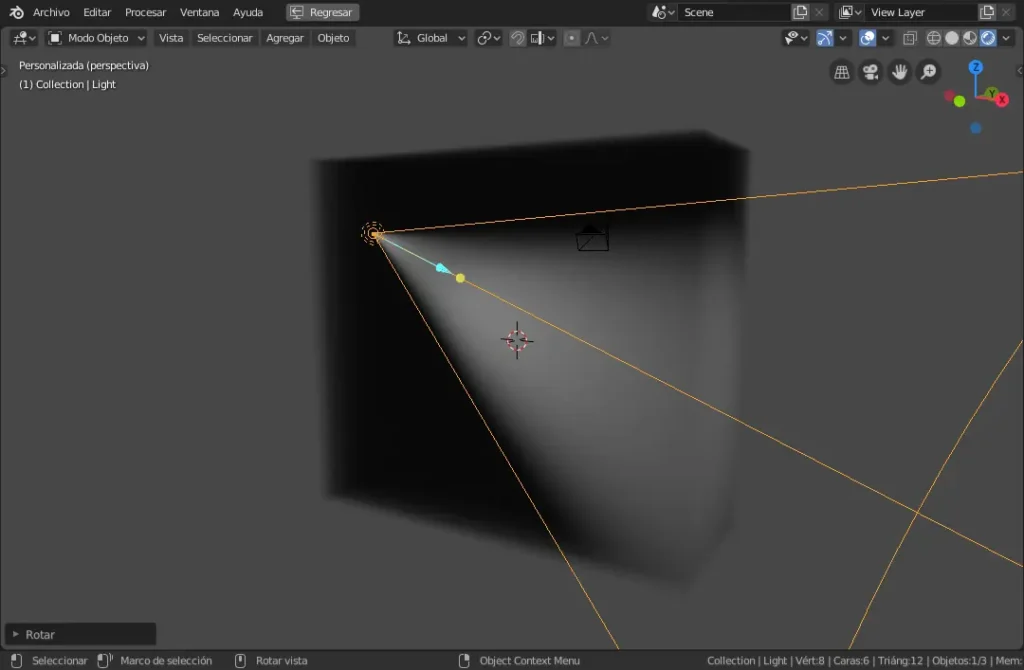Click the Blender logo icon

point(16,12)
